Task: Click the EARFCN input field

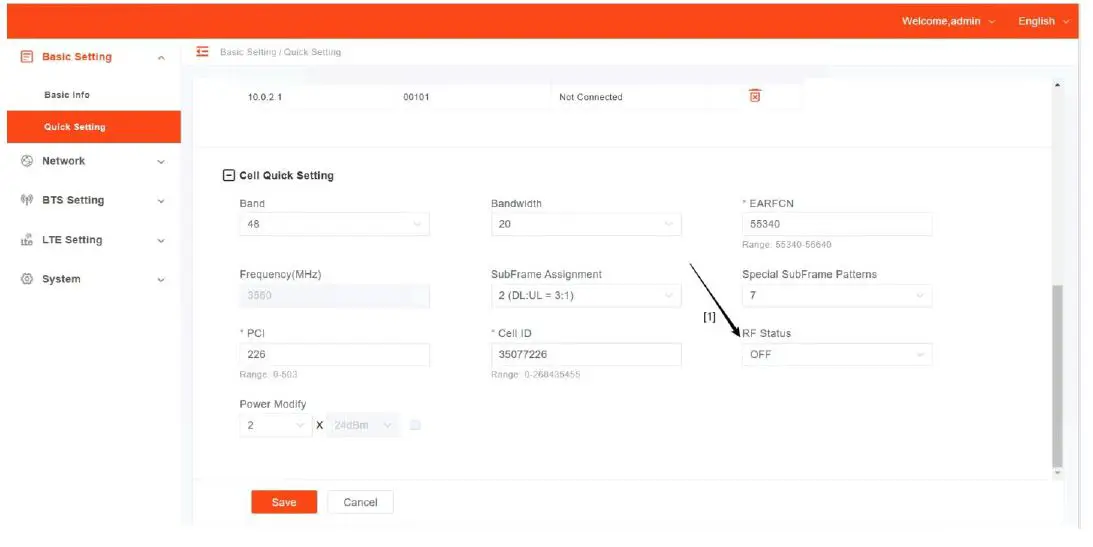Action: point(837,224)
